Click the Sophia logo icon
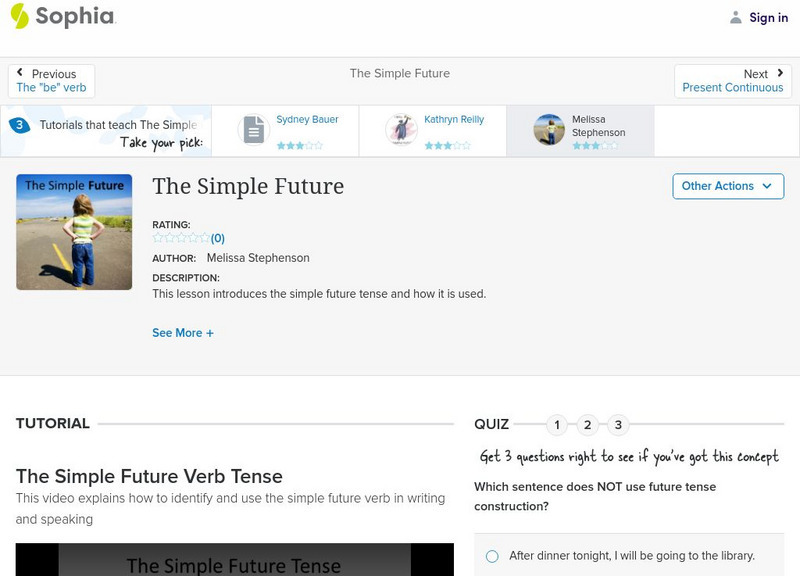The width and height of the screenshot is (800, 576). (x=20, y=16)
